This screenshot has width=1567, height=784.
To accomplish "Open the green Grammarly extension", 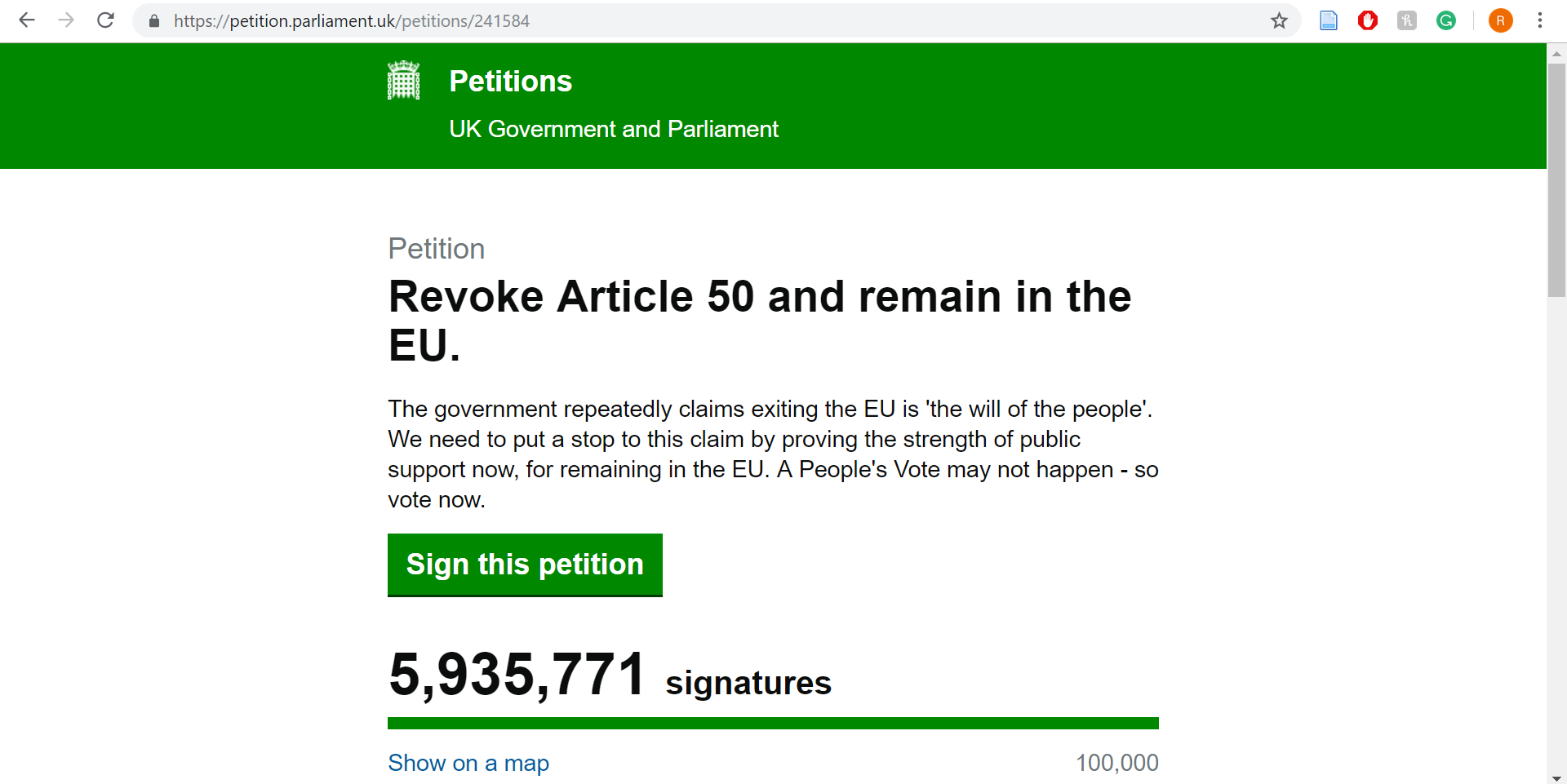I will 1446,20.
